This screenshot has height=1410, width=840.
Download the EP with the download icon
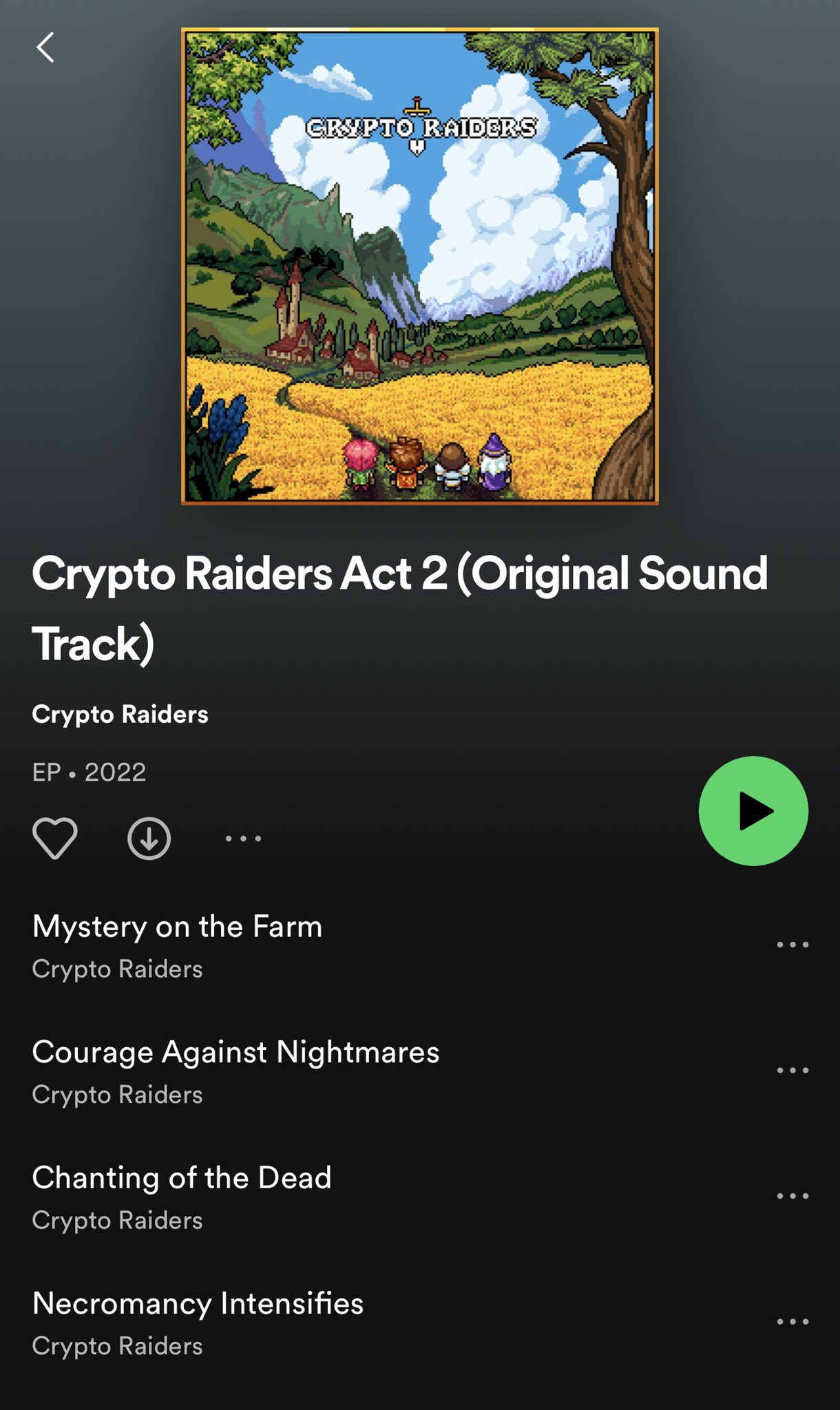point(149,838)
